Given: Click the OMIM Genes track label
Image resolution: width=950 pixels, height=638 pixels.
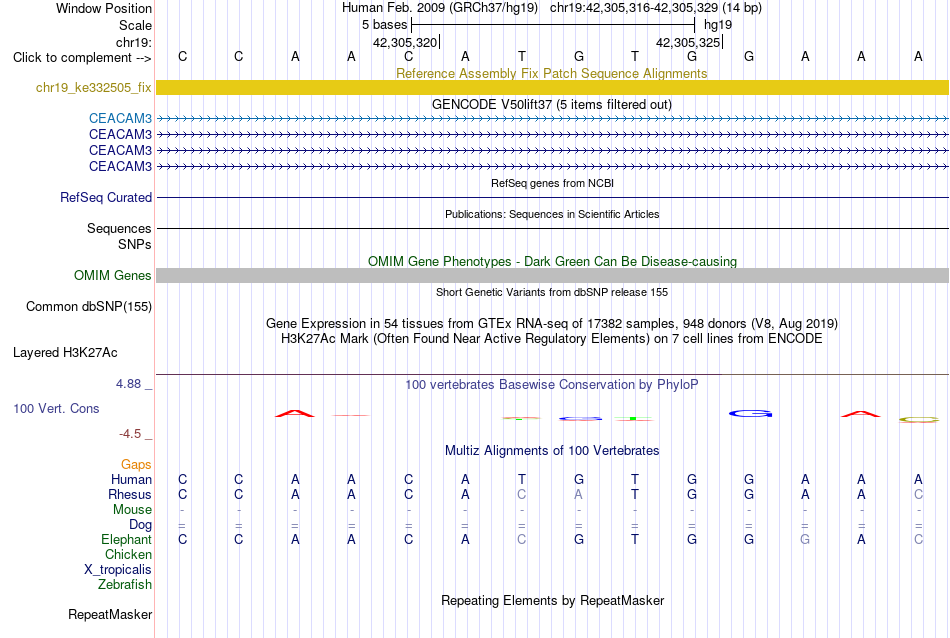Looking at the screenshot, I should [112, 275].
